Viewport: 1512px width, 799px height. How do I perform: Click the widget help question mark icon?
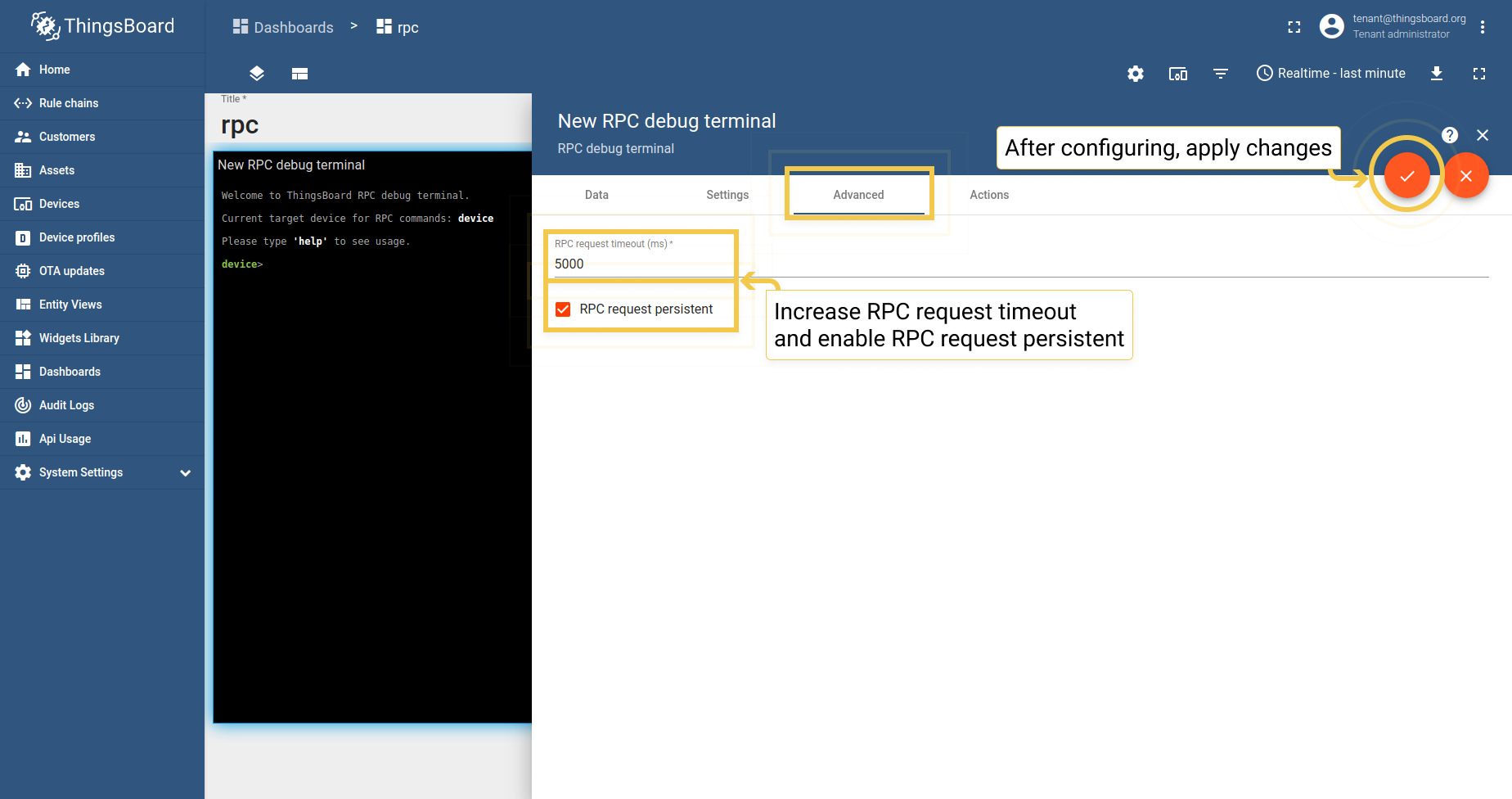pos(1449,135)
